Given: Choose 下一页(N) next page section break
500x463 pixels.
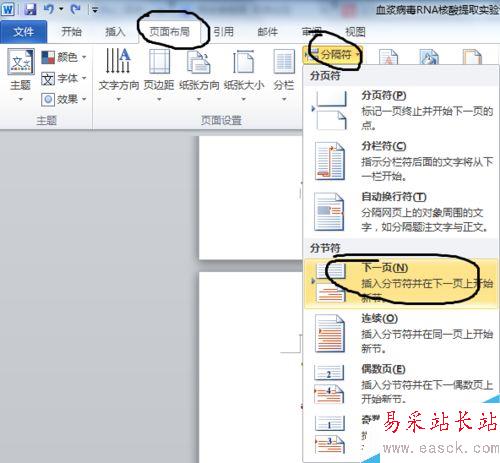Looking at the screenshot, I should [401, 283].
